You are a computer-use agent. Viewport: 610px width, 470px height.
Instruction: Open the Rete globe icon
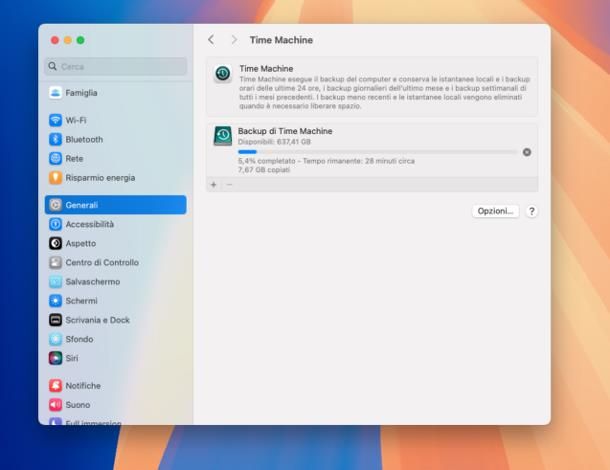coord(55,158)
